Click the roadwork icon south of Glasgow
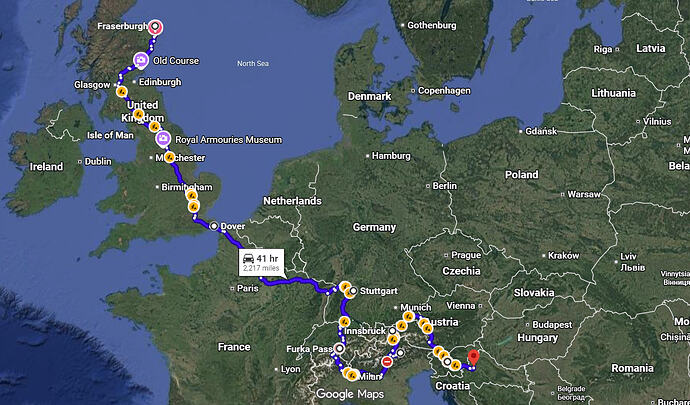Image resolution: width=690 pixels, height=405 pixels. (121, 92)
